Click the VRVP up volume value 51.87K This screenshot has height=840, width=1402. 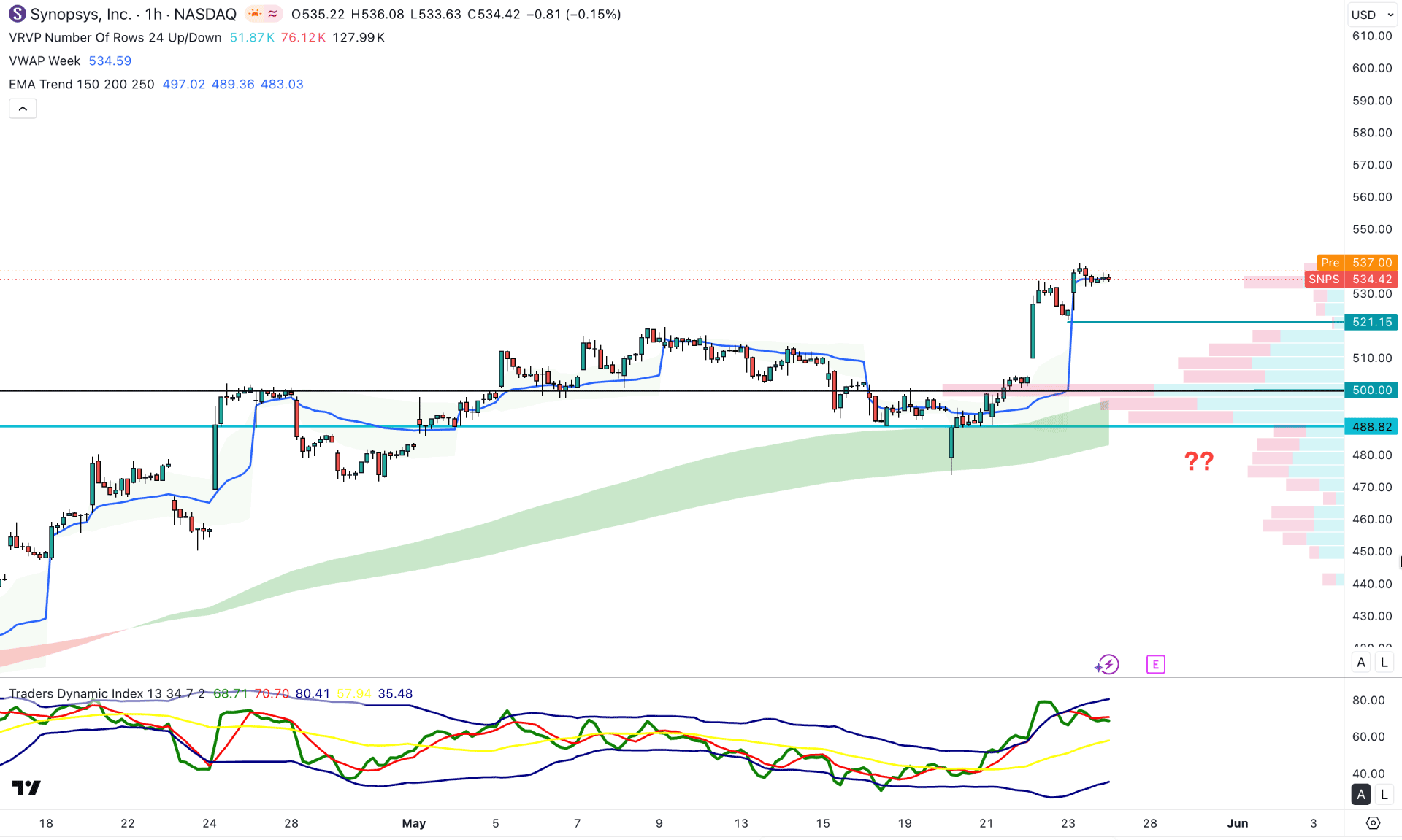[252, 37]
